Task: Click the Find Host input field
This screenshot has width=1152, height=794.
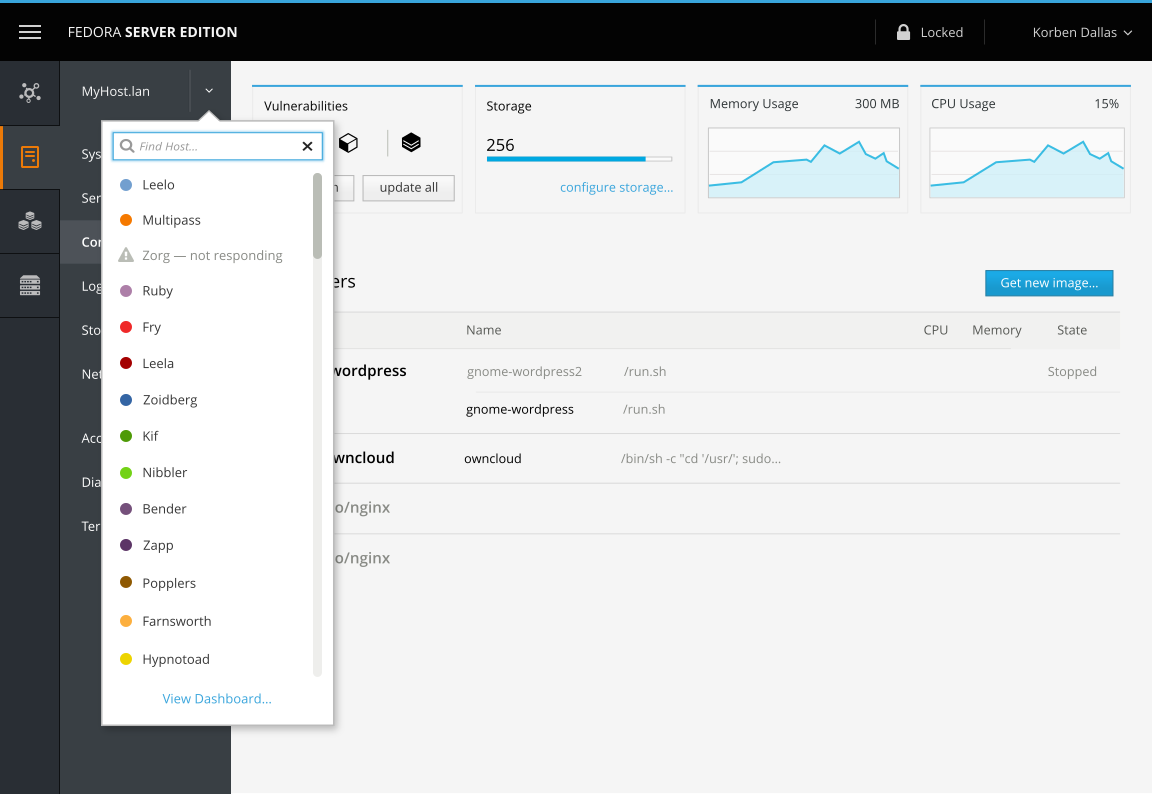Action: tap(217, 146)
